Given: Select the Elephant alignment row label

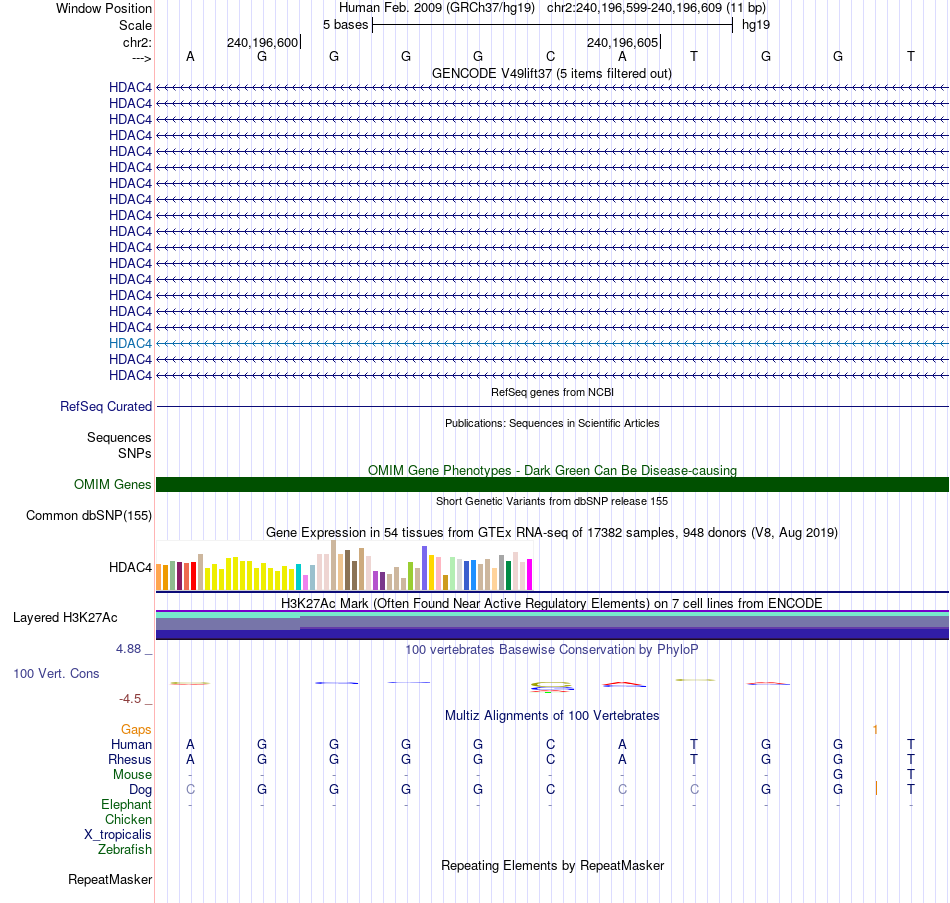Looking at the screenshot, I should 126,805.
